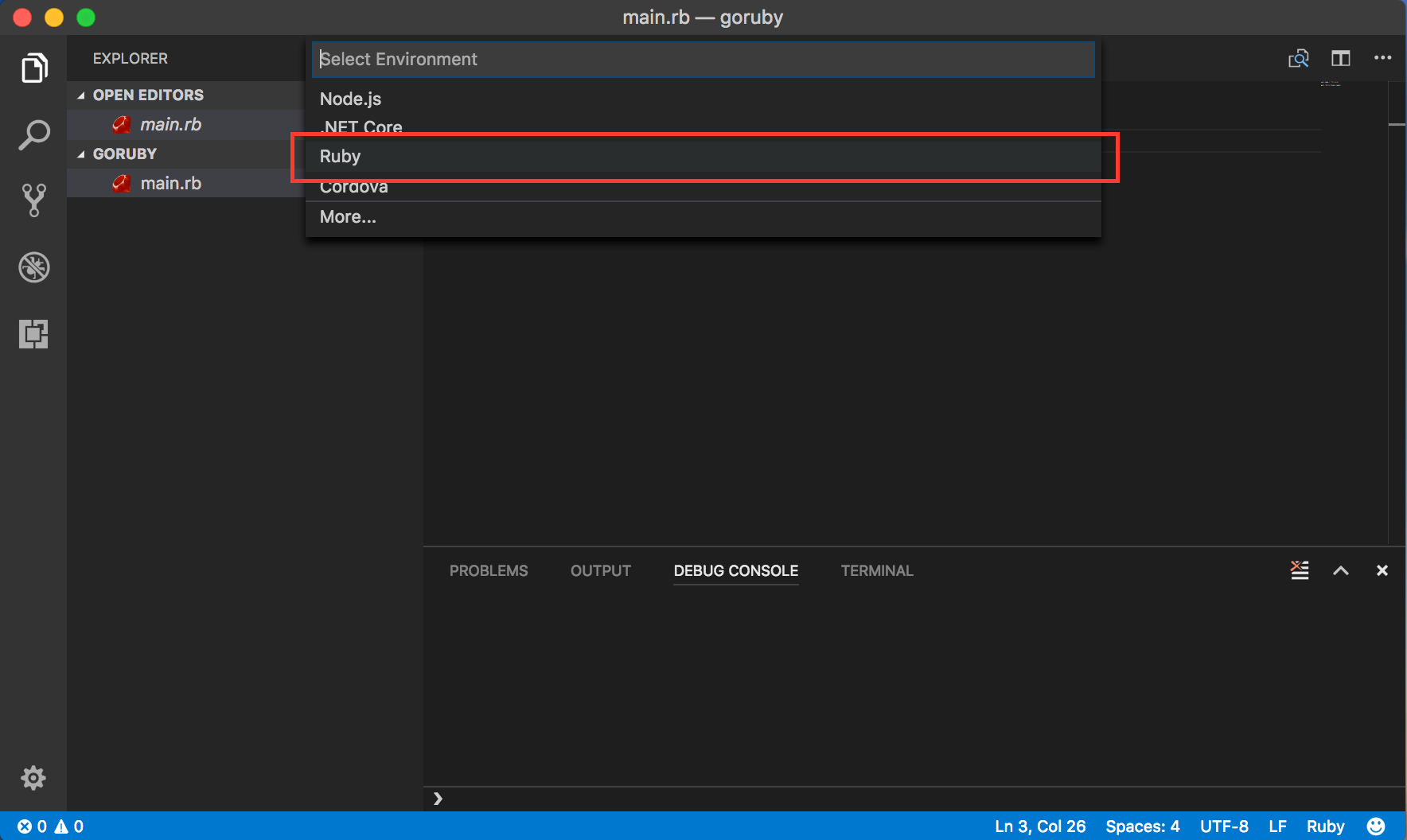Collapse the OPEN EDITORS section
The image size is (1407, 840).
pos(148,95)
